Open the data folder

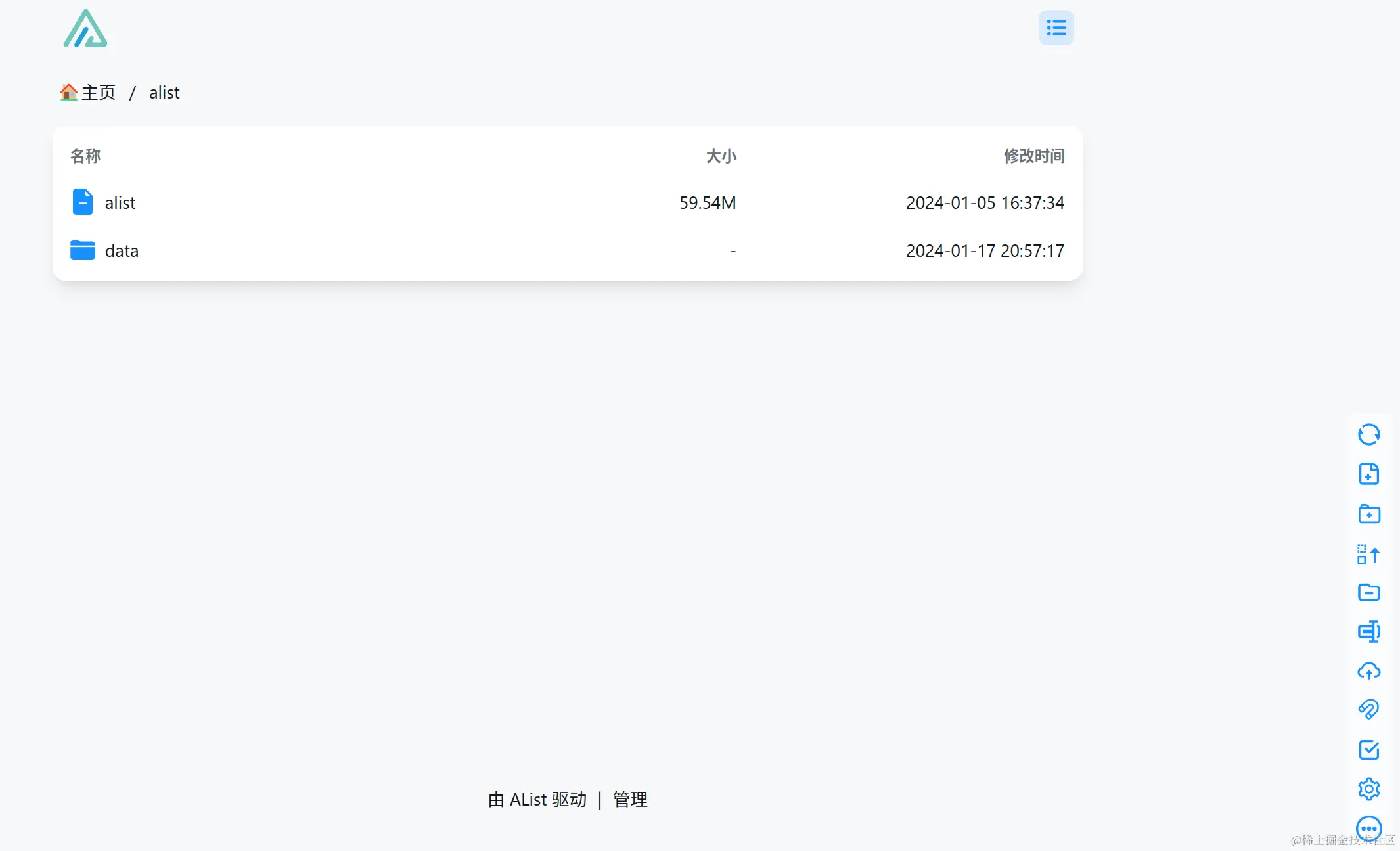pos(567,250)
